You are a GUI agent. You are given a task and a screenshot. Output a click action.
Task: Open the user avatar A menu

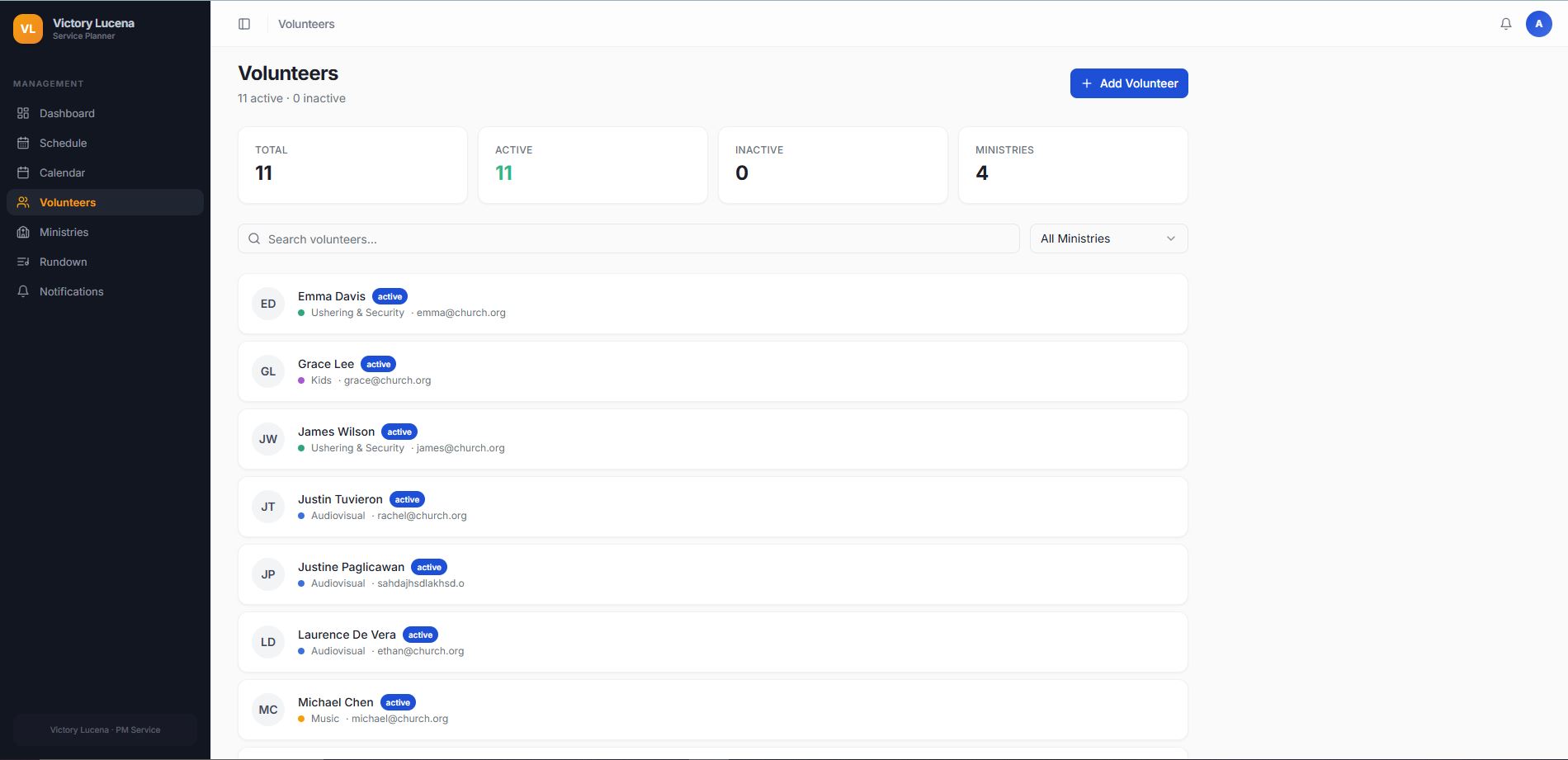pyautogui.click(x=1539, y=24)
